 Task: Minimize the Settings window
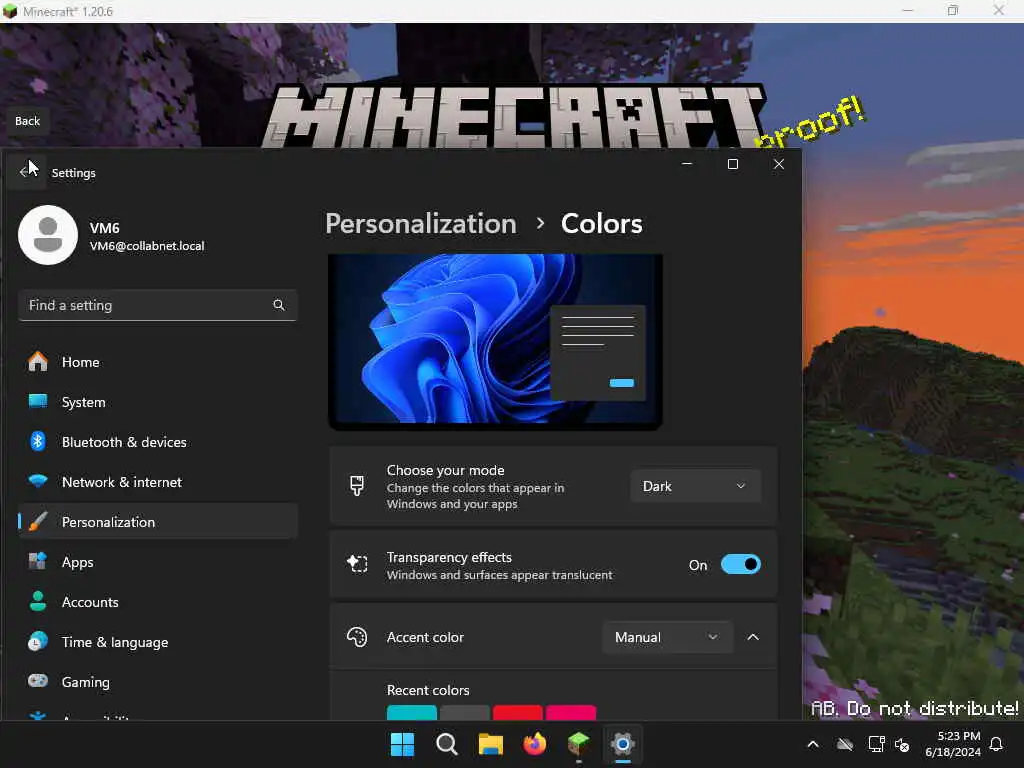coord(687,164)
